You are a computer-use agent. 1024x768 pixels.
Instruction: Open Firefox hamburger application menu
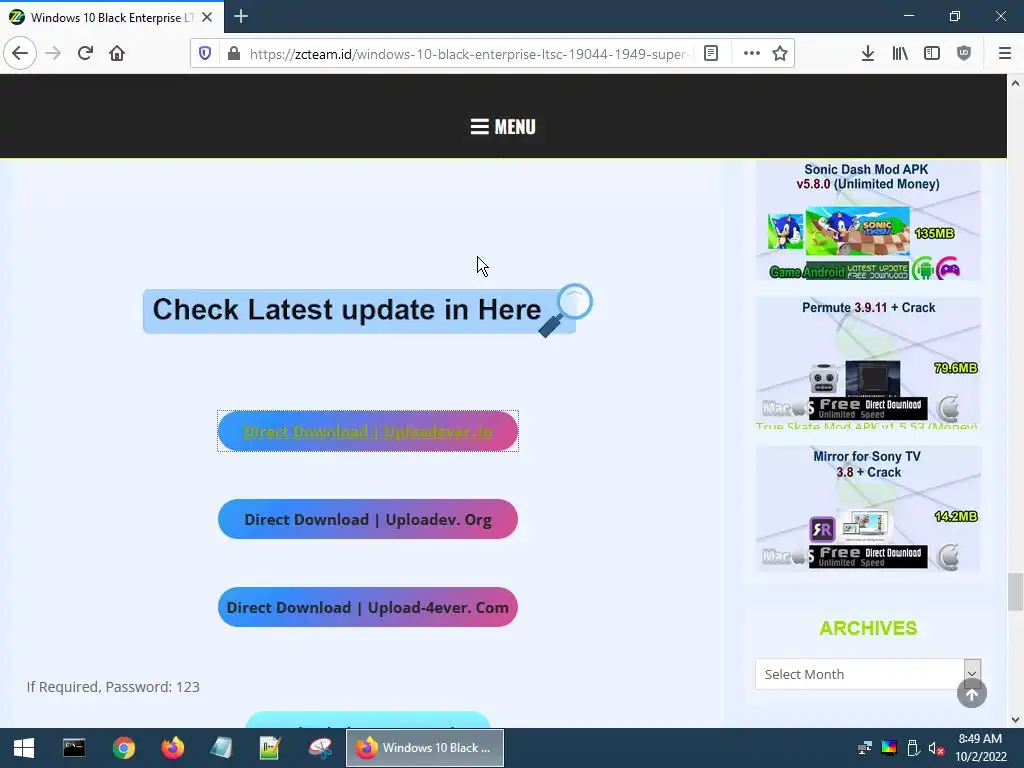point(1005,54)
